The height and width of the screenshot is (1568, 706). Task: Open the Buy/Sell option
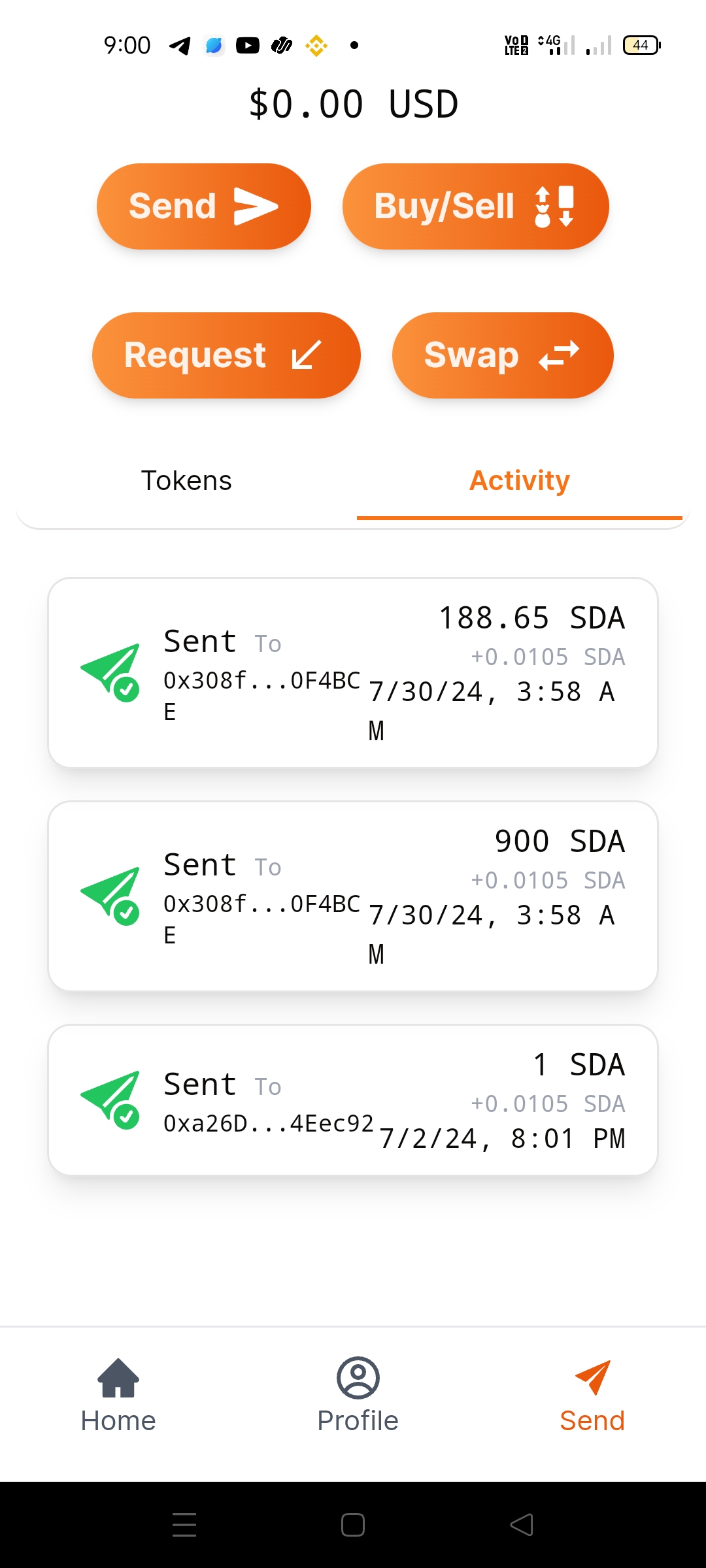point(475,206)
